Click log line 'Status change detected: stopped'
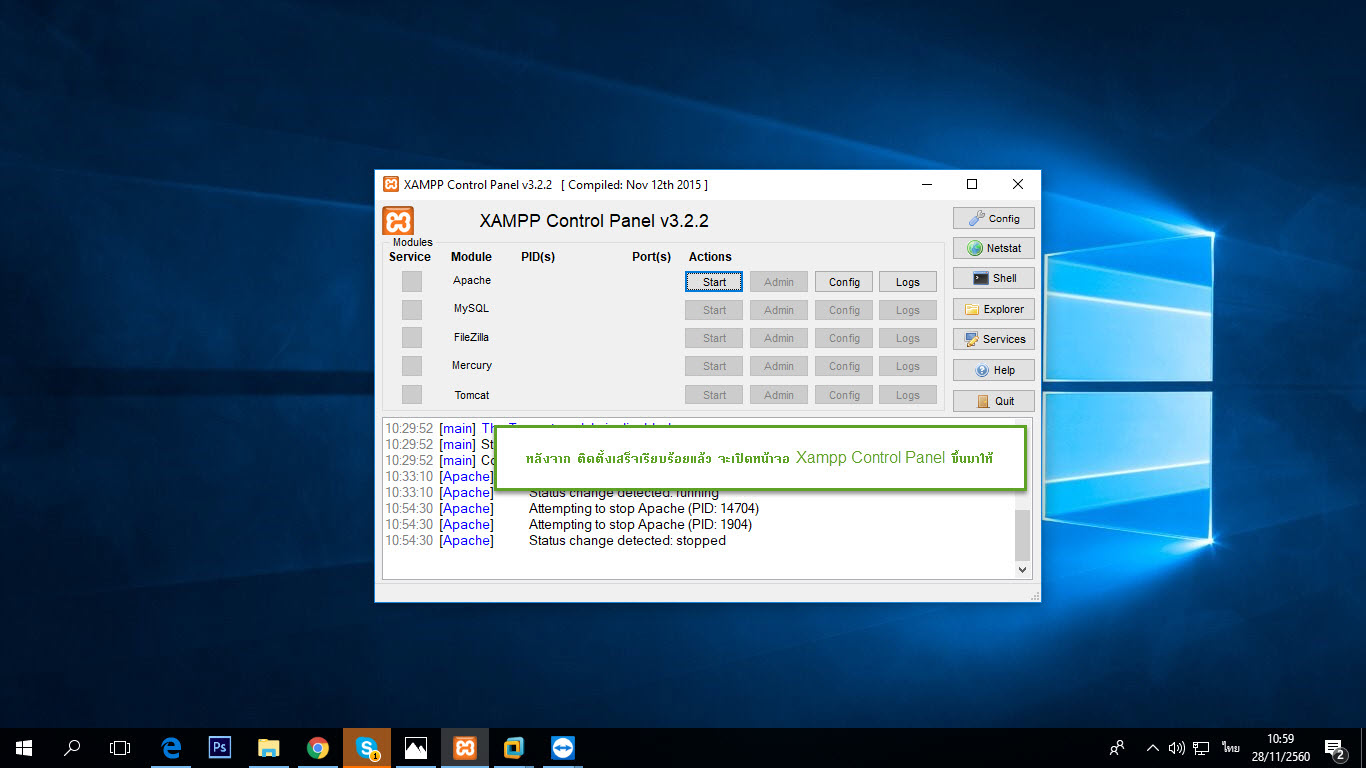The height and width of the screenshot is (768, 1366). point(627,541)
